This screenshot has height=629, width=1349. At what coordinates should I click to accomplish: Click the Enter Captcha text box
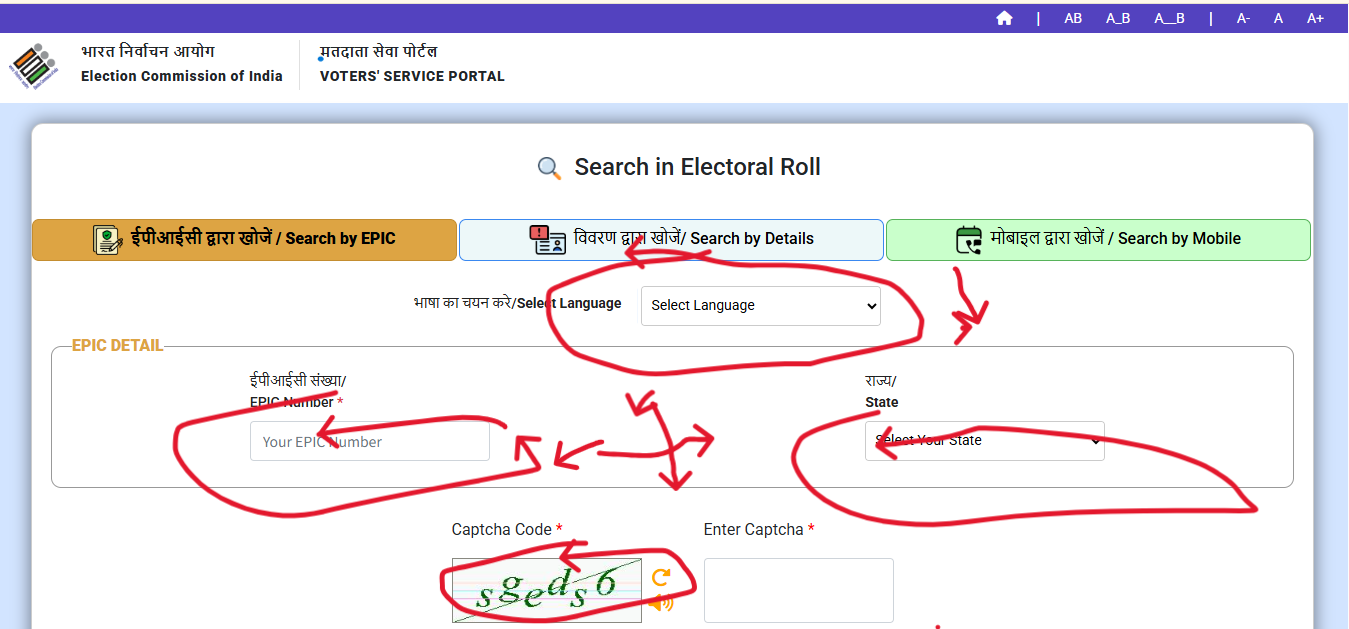point(798,590)
